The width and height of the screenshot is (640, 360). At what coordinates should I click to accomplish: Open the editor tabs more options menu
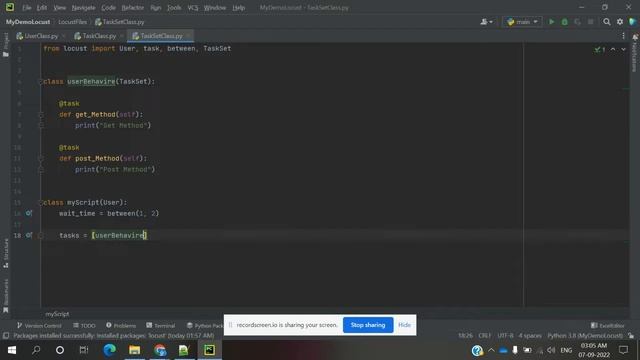pos(623,36)
